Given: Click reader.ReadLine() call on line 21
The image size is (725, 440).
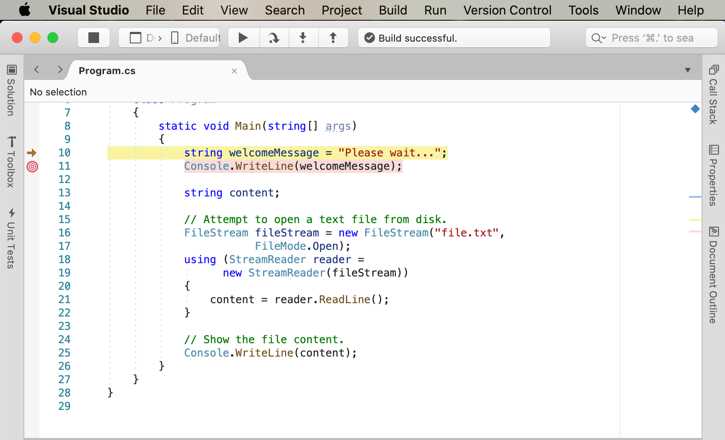Looking at the screenshot, I should click(331, 299).
